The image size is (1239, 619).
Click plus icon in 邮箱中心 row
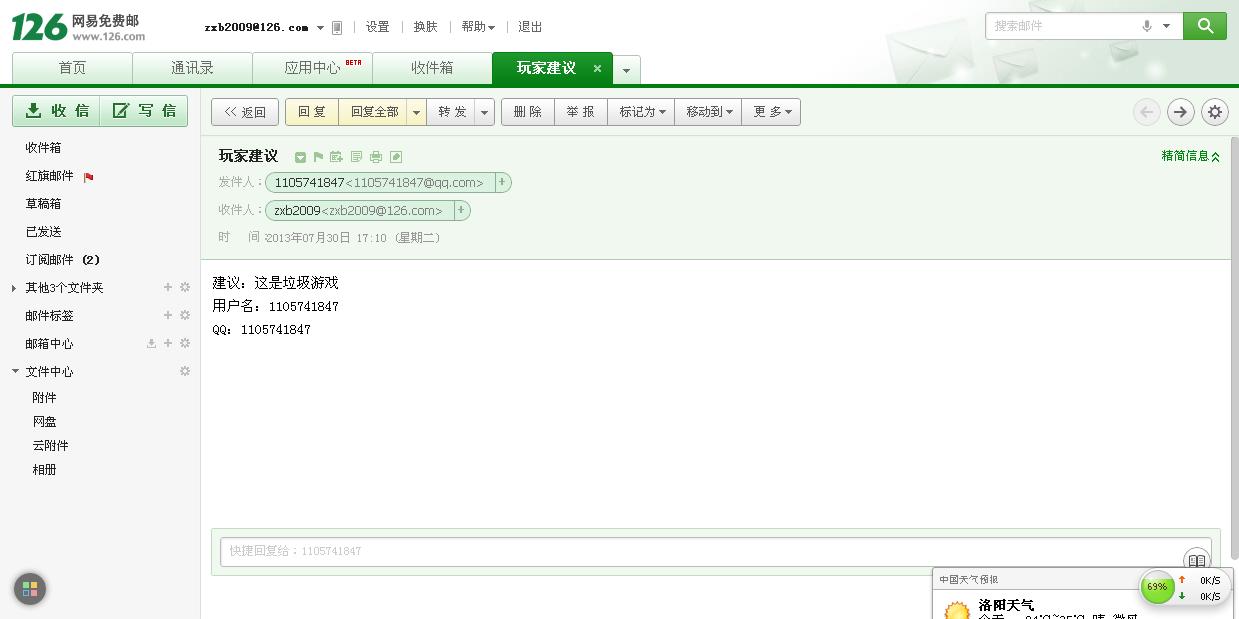(x=168, y=343)
